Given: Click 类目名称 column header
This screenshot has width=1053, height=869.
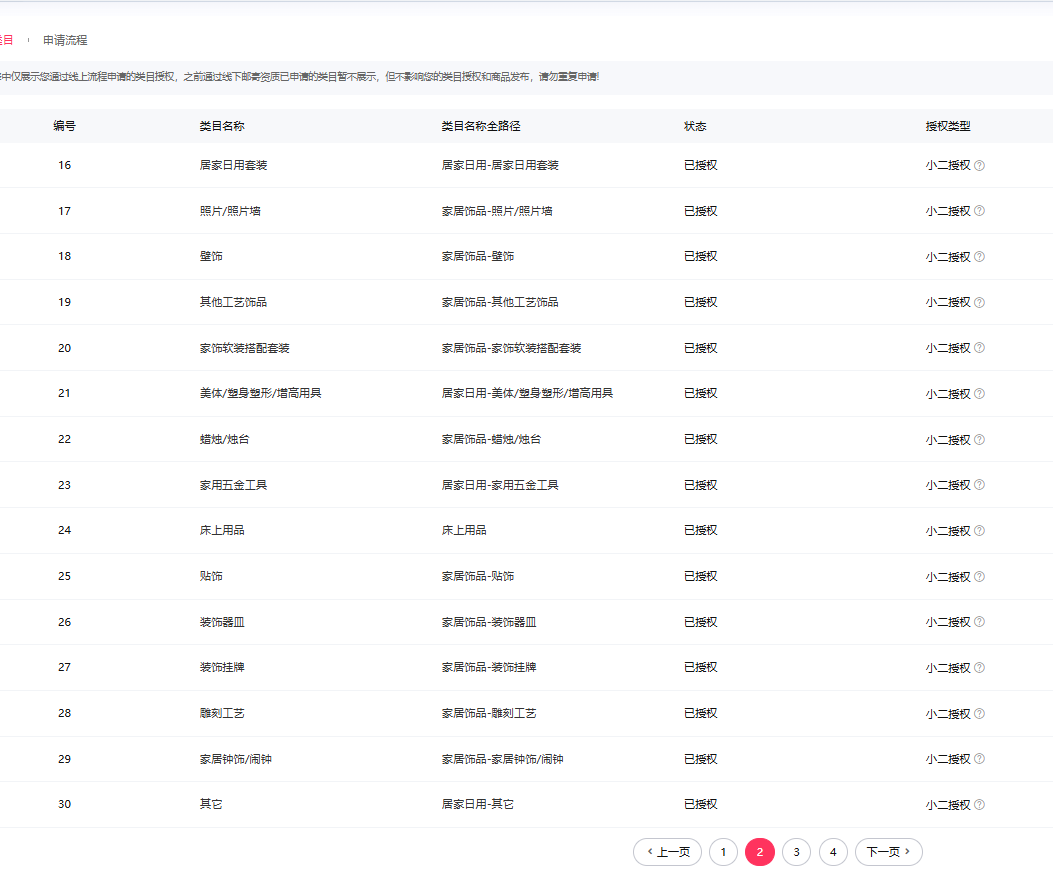Looking at the screenshot, I should click(x=222, y=126).
